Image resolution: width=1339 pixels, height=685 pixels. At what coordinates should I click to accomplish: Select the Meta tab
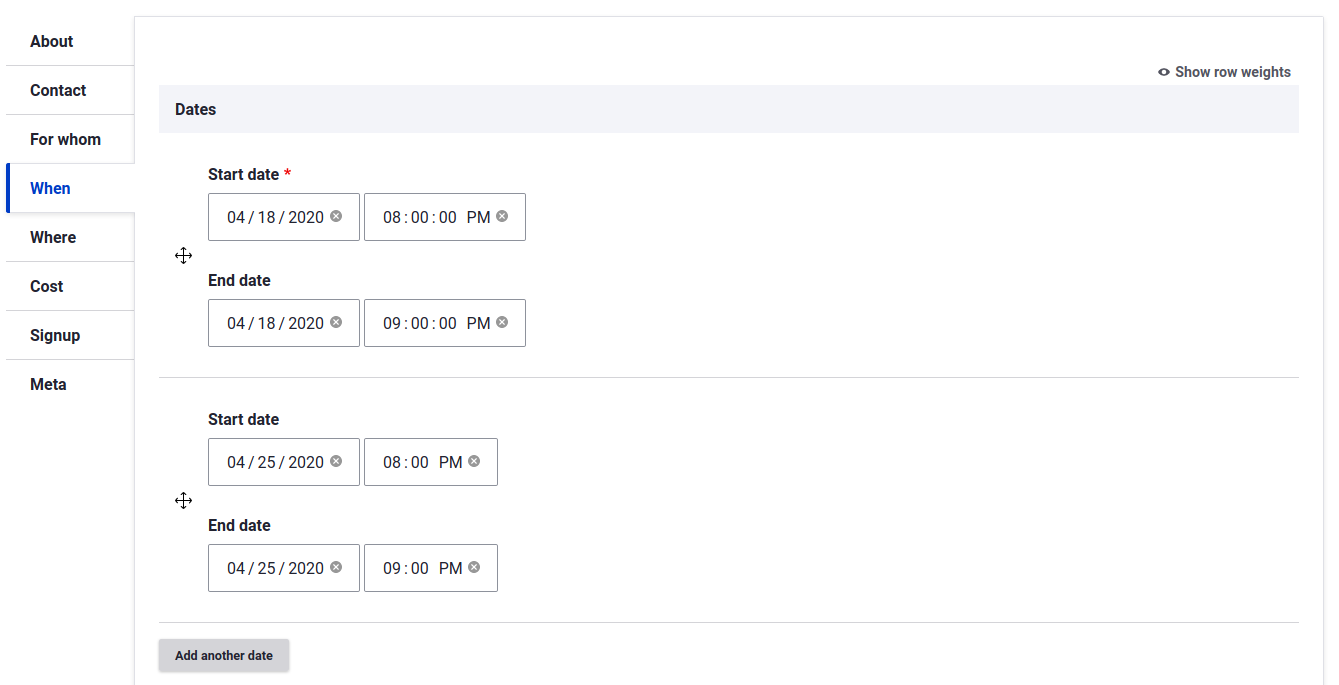pyautogui.click(x=47, y=384)
